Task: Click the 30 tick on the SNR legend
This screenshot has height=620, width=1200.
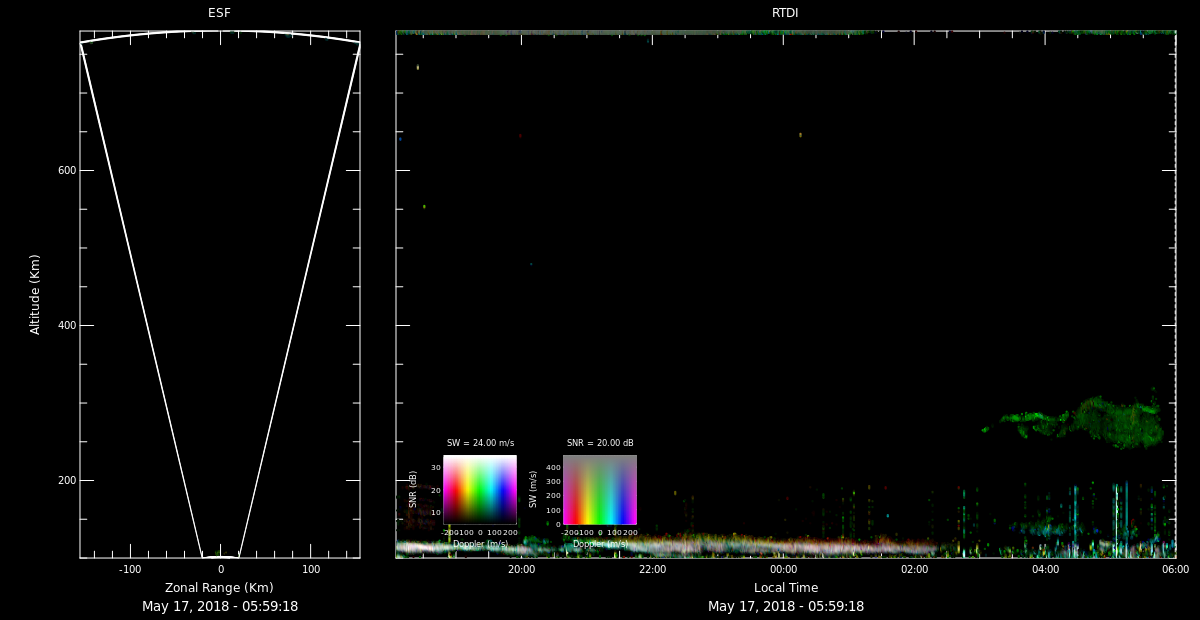Action: pyautogui.click(x=436, y=468)
